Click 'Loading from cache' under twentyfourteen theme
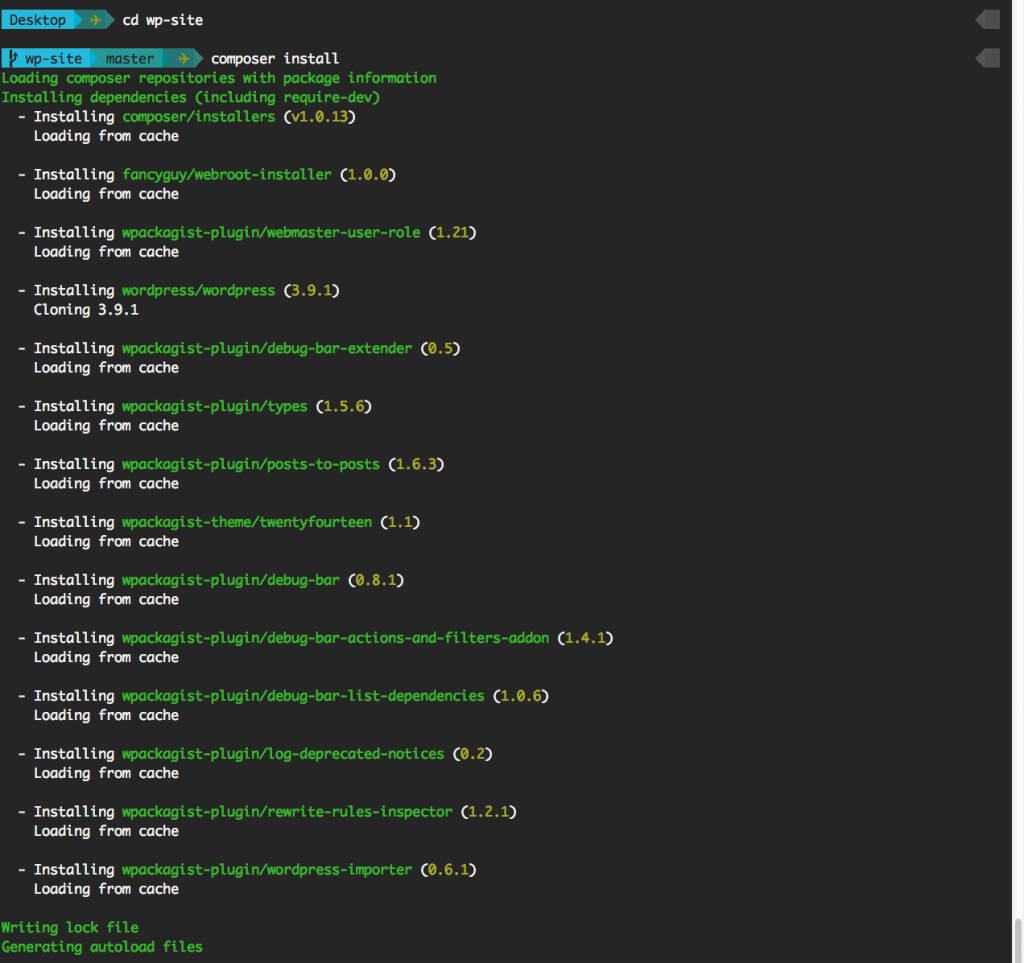 [106, 542]
